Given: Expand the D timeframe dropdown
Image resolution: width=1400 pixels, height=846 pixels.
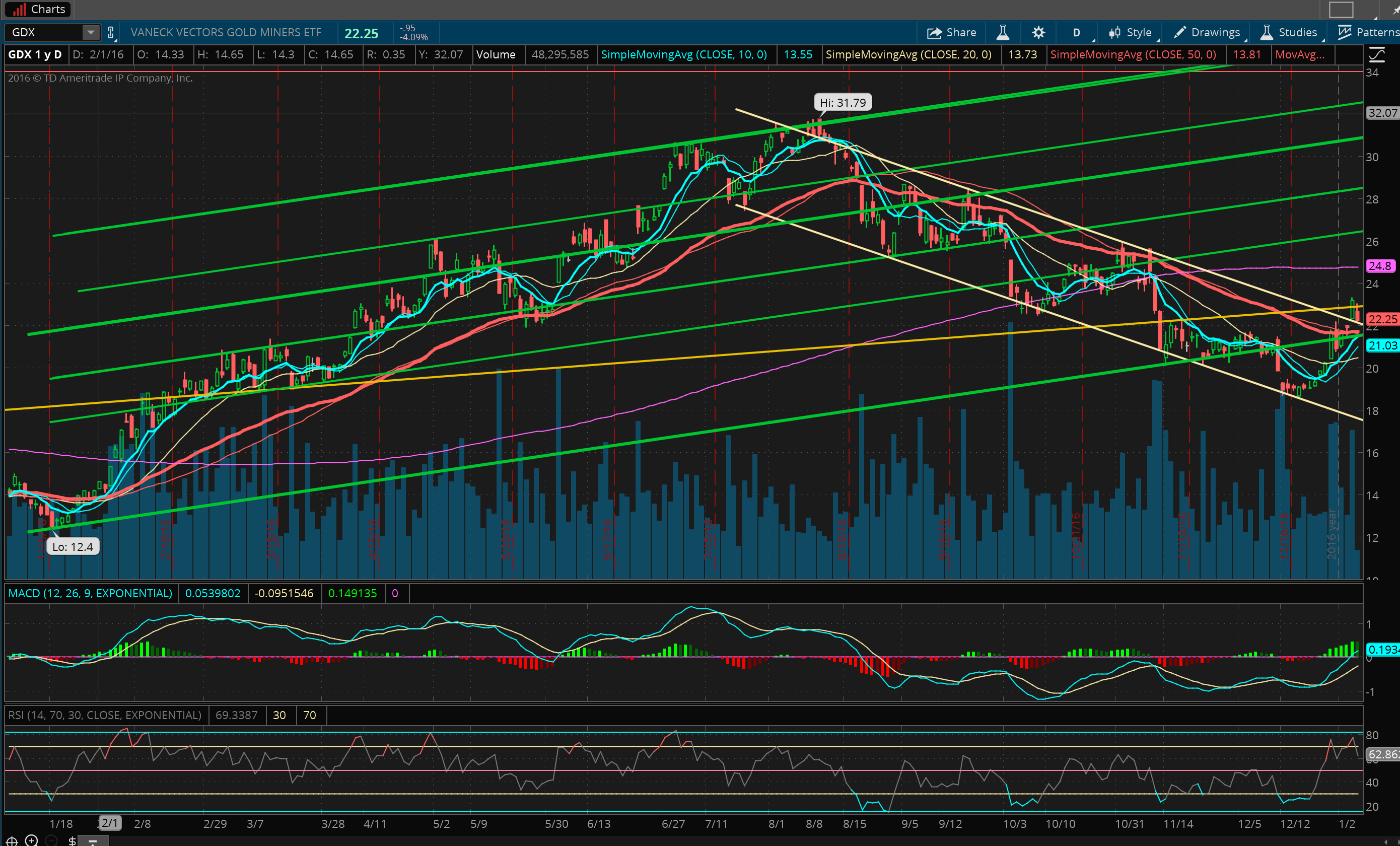Looking at the screenshot, I should (x=1077, y=32).
